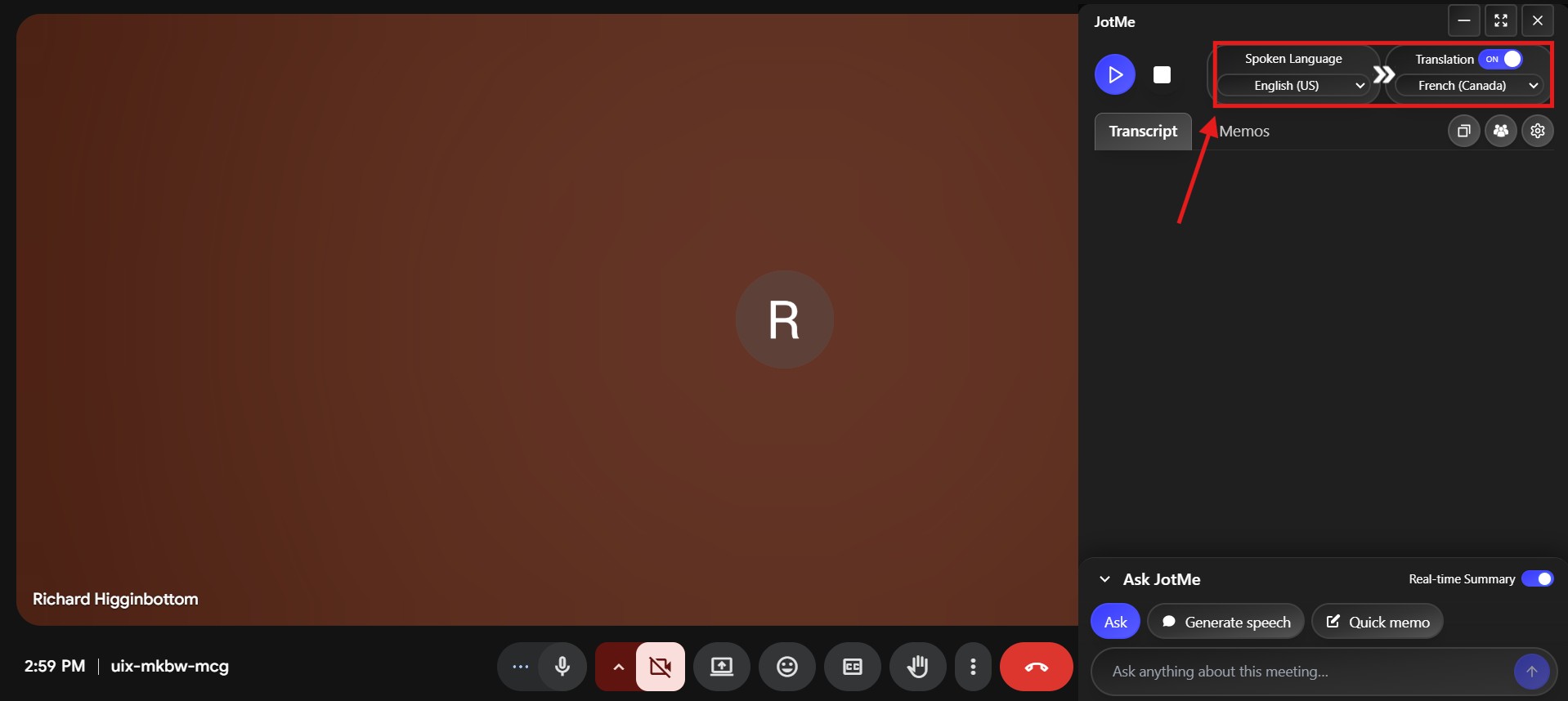Switch to the Memos tab
The height and width of the screenshot is (701, 1568).
pos(1244,132)
